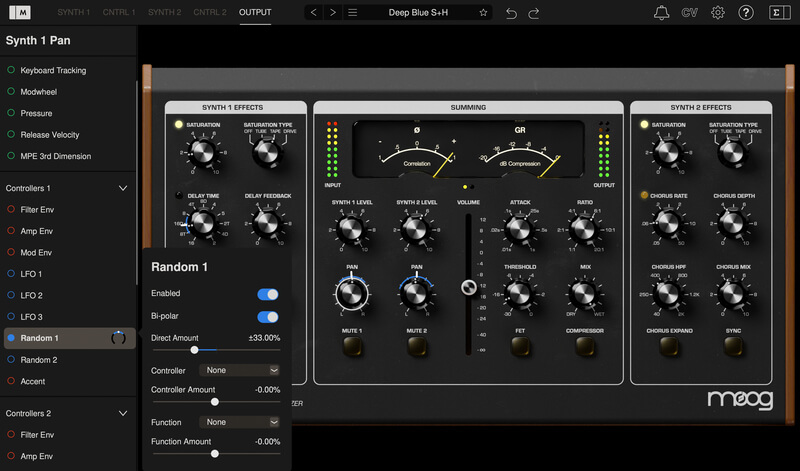Click the Function Amount slider handle
The height and width of the screenshot is (471, 800).
(215, 454)
